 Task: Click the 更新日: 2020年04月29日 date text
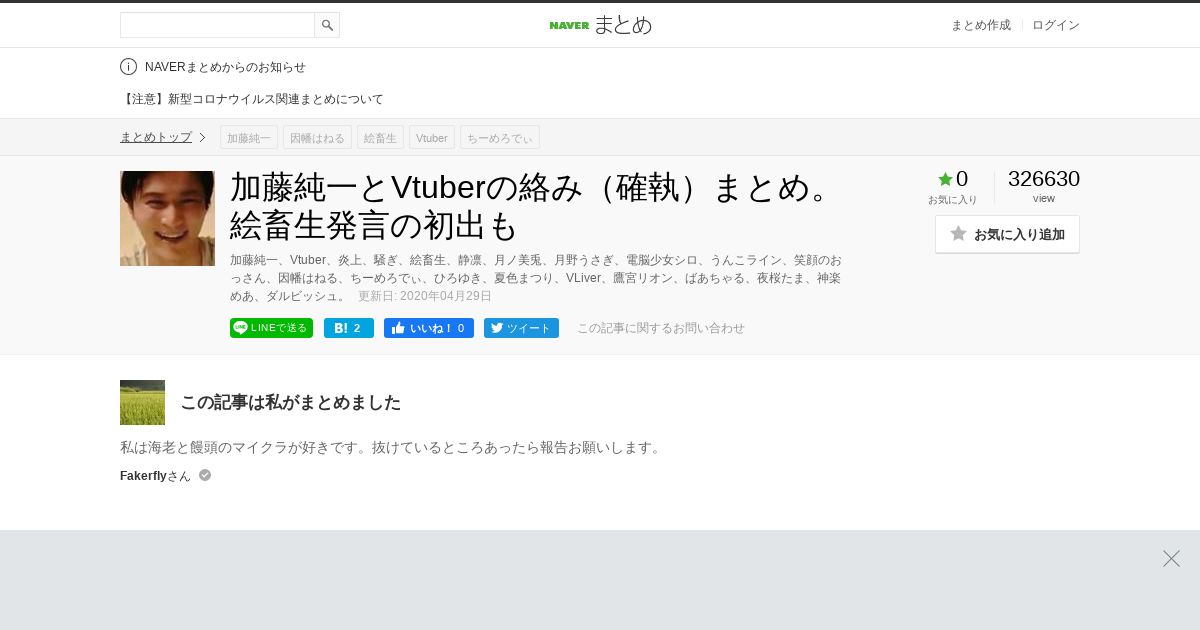coord(425,296)
